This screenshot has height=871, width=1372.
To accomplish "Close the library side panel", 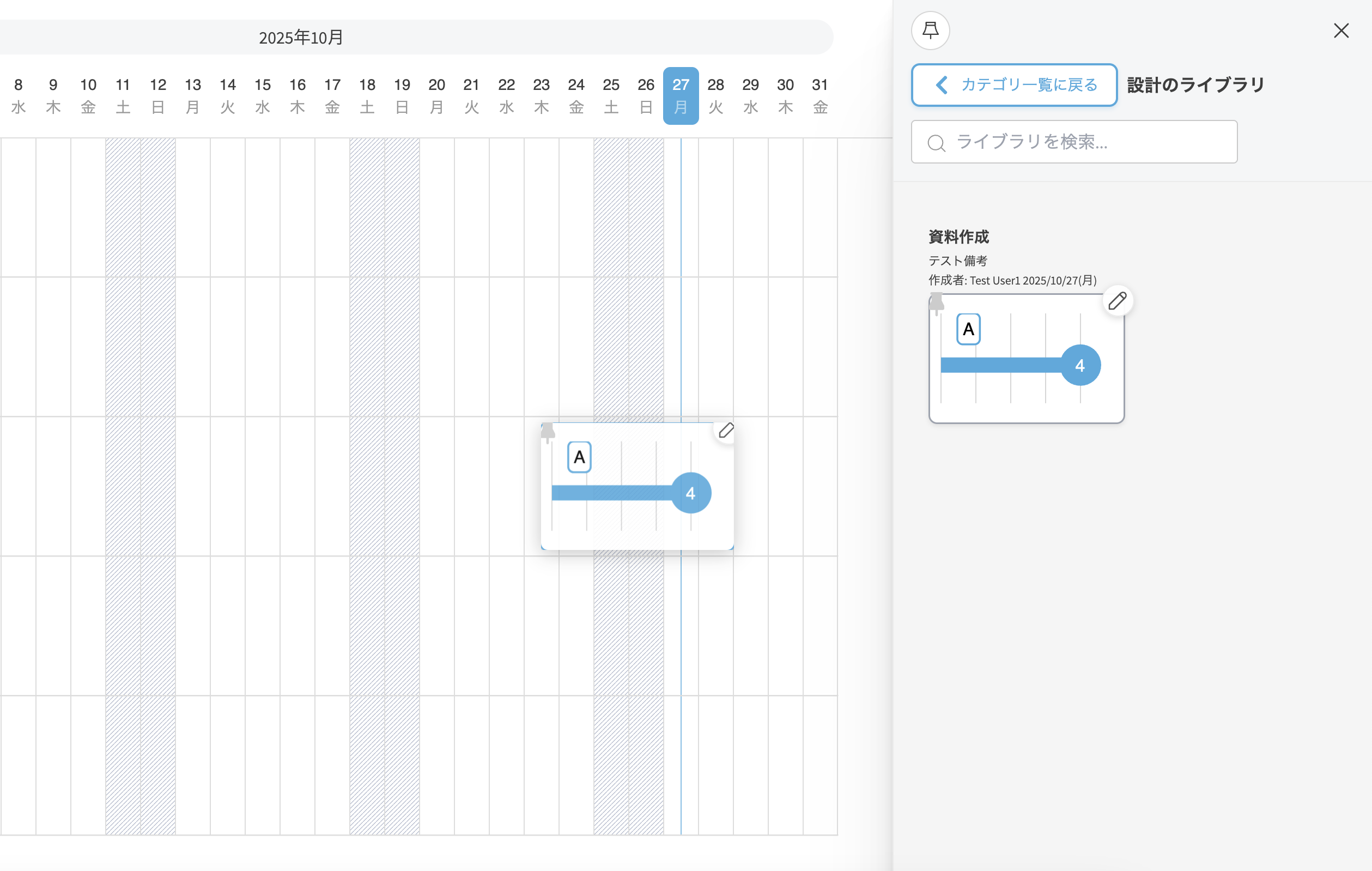I will coord(1340,31).
